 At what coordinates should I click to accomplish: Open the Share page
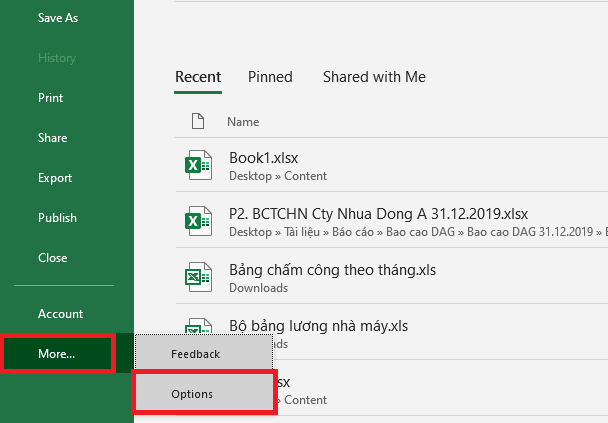tap(52, 138)
